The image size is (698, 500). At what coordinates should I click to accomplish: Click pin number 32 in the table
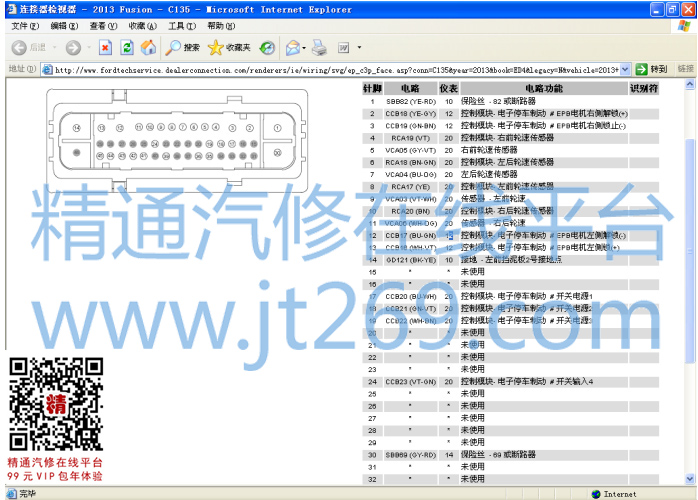tap(372, 480)
